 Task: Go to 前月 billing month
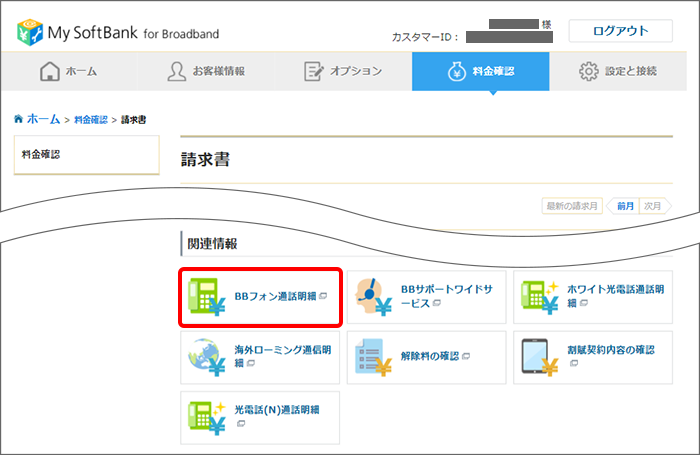624,206
